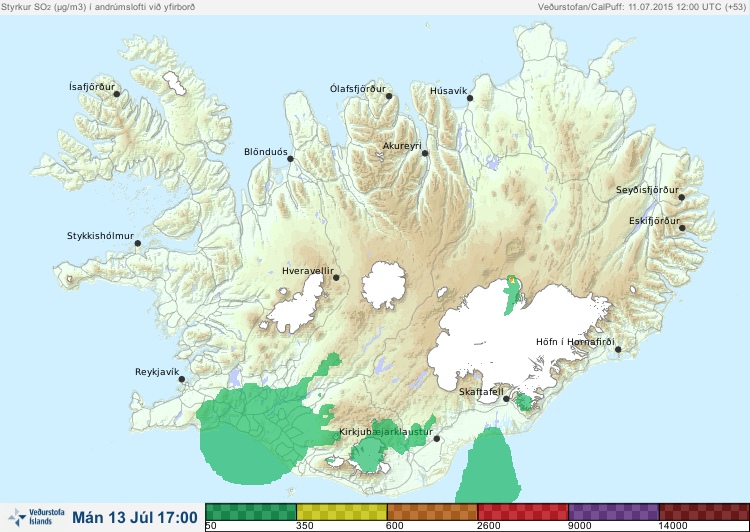Click the Akureyri station dot

(425, 153)
